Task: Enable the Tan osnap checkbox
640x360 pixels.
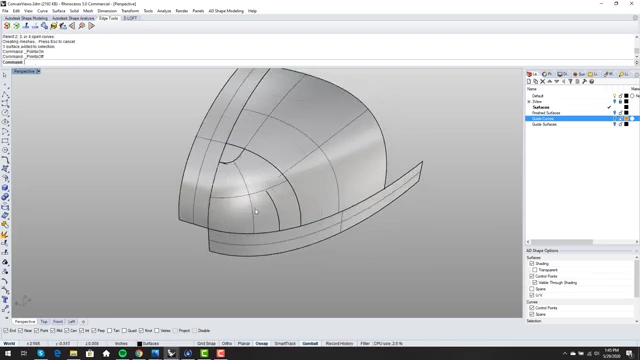Action: (x=109, y=331)
